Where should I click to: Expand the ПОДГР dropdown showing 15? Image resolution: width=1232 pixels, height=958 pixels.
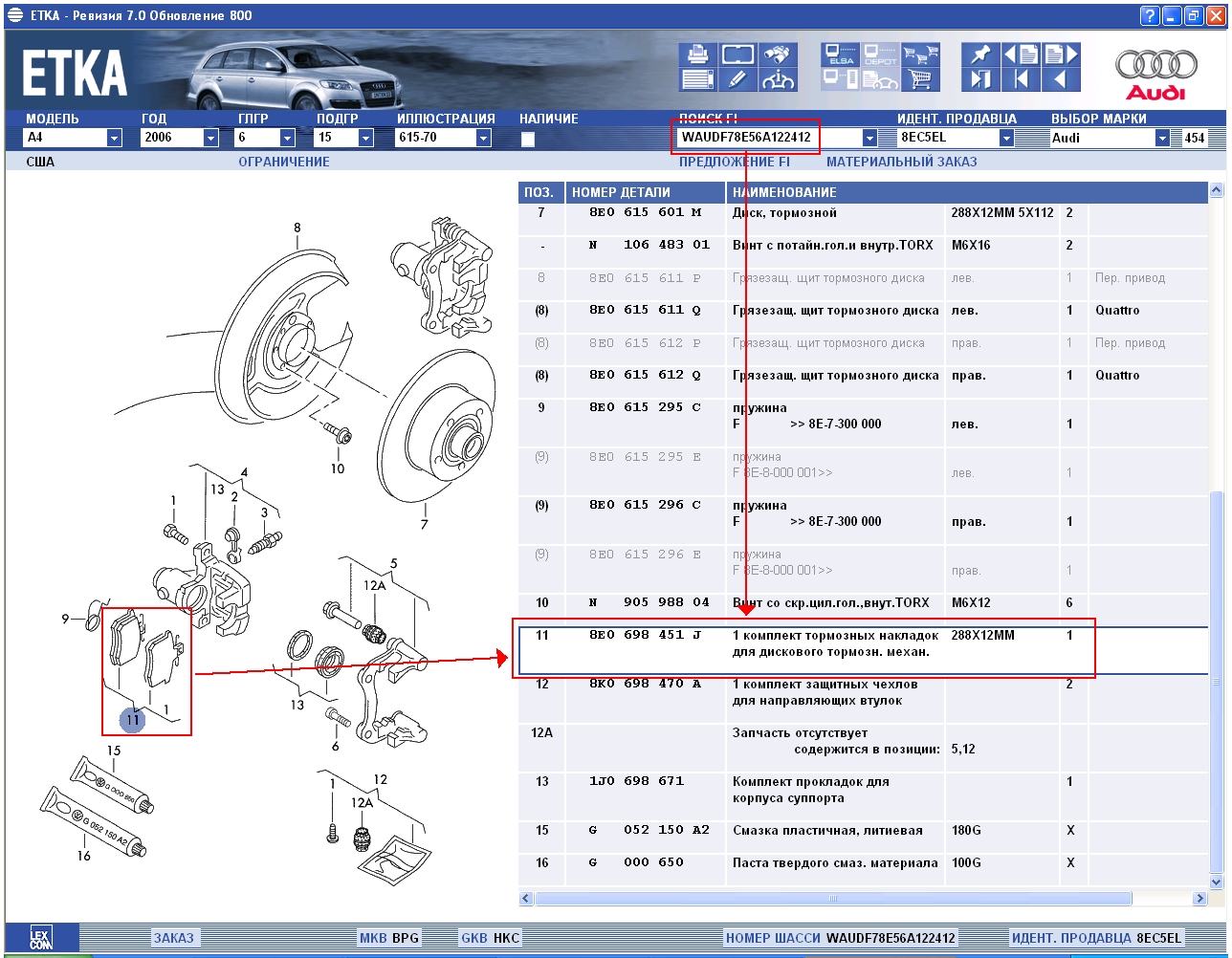pyautogui.click(x=344, y=138)
